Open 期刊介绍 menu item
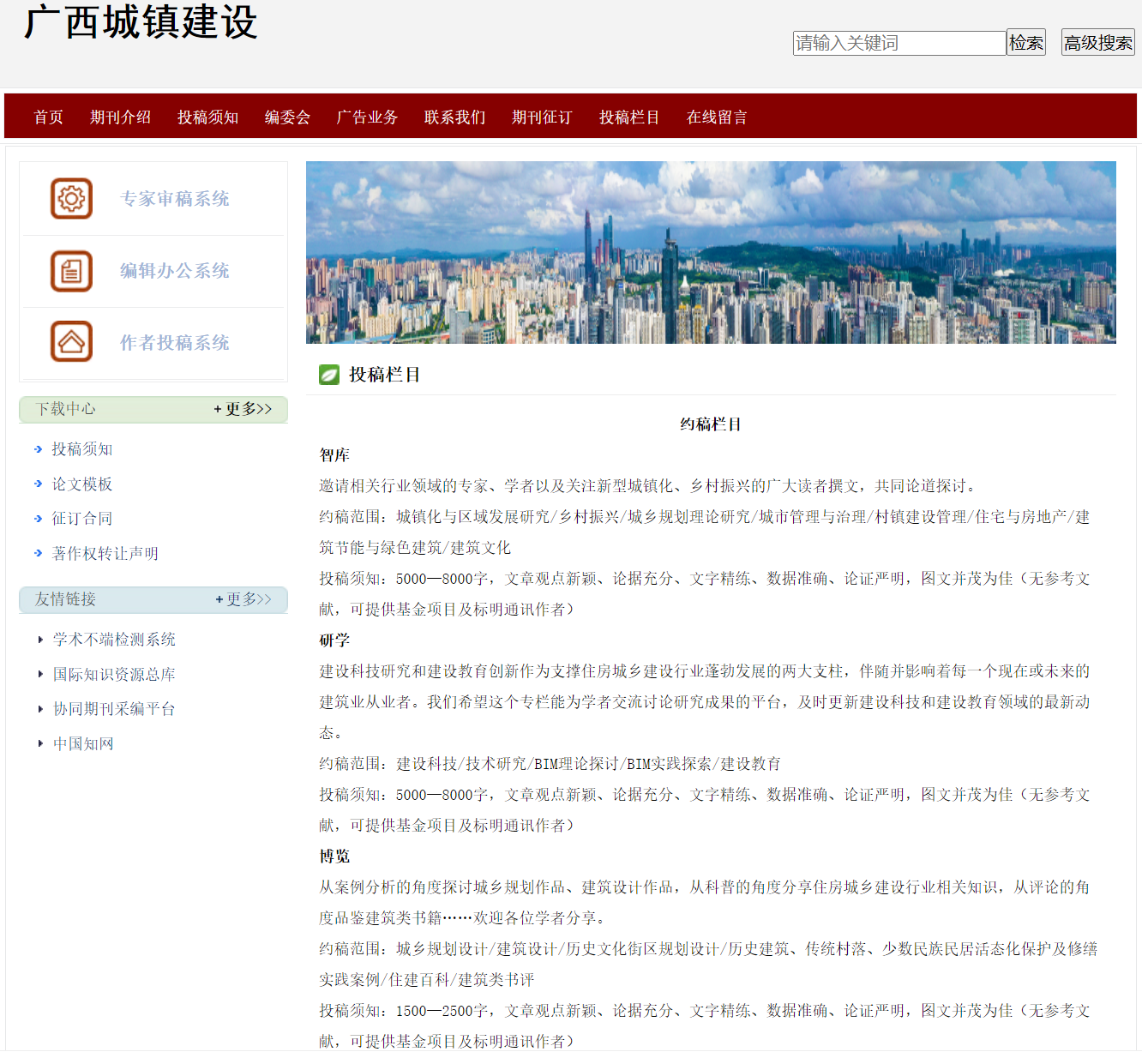1142x1064 pixels. (x=121, y=117)
